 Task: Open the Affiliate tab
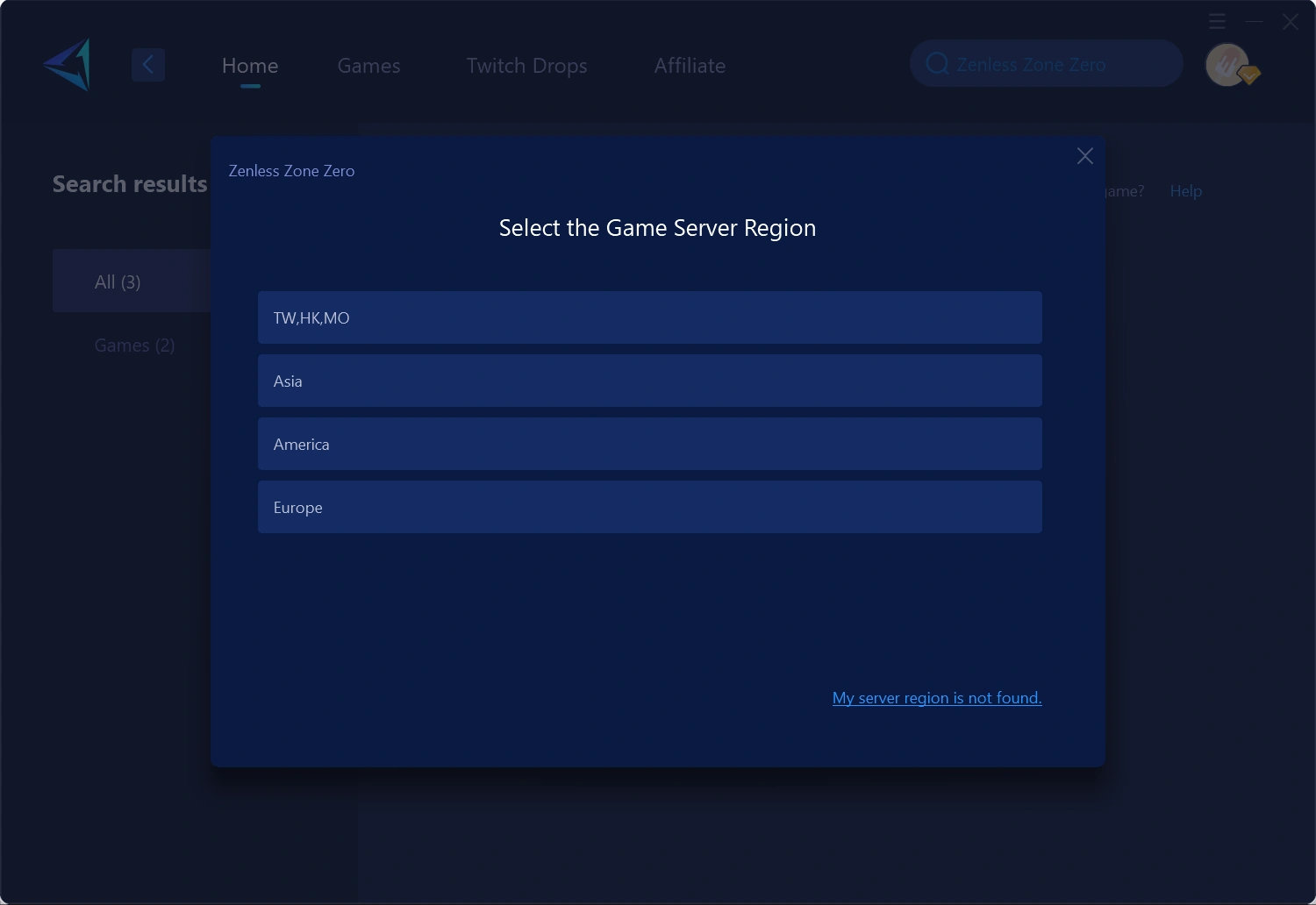pos(690,66)
